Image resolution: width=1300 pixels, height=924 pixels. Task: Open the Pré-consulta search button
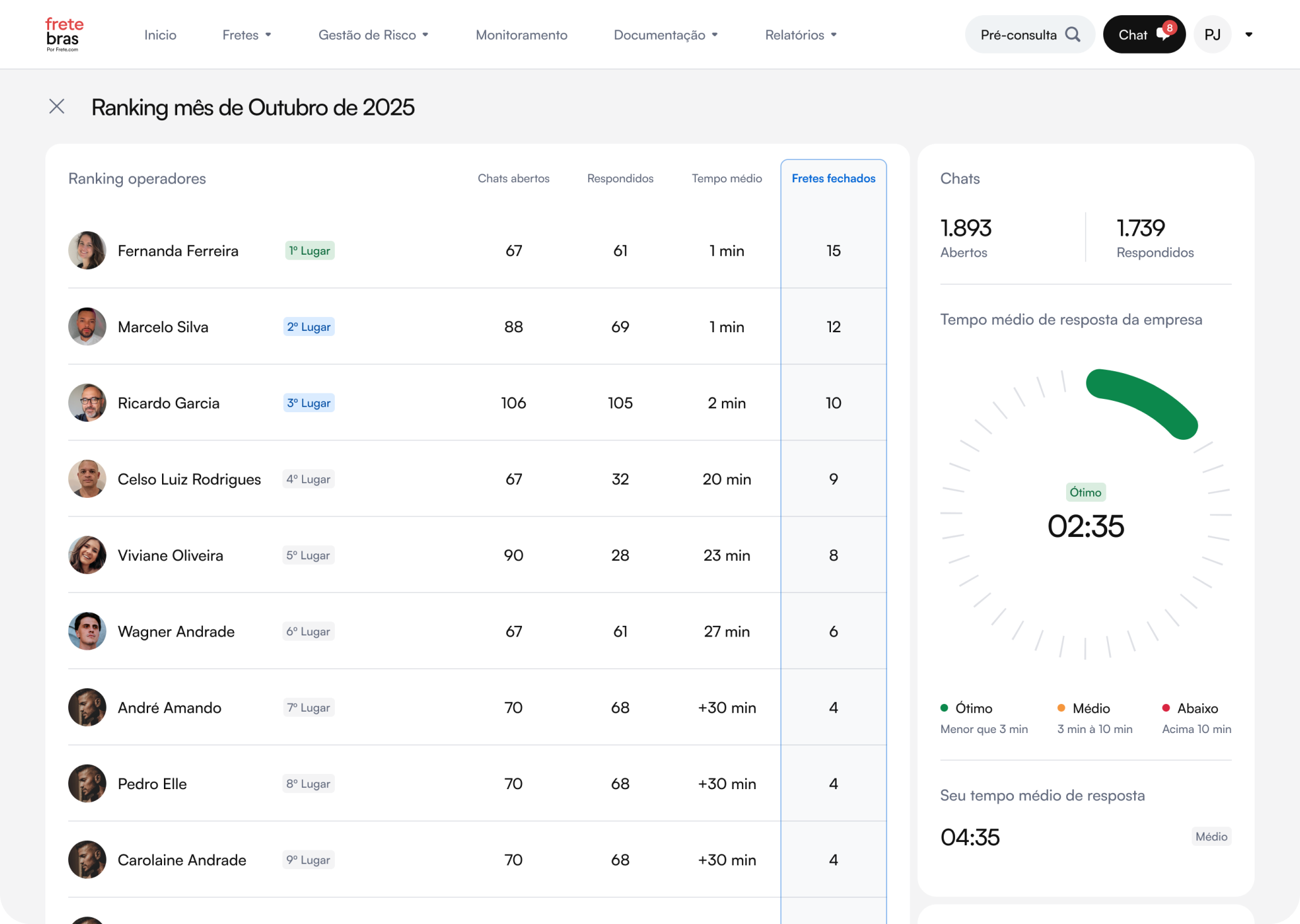[1030, 35]
